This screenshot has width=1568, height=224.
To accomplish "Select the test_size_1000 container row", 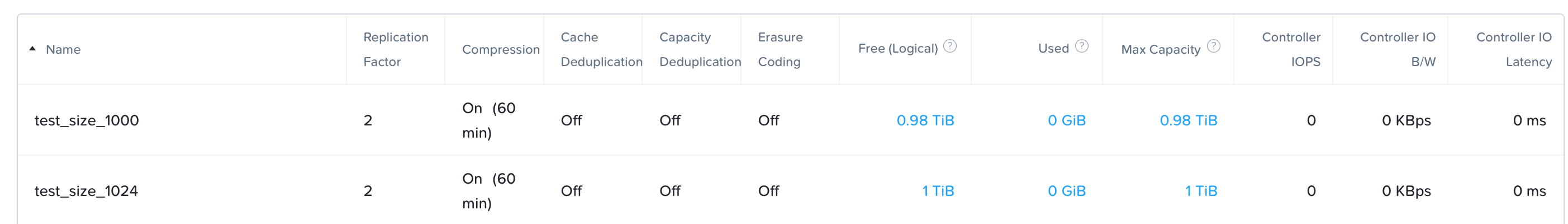I will coord(790,120).
